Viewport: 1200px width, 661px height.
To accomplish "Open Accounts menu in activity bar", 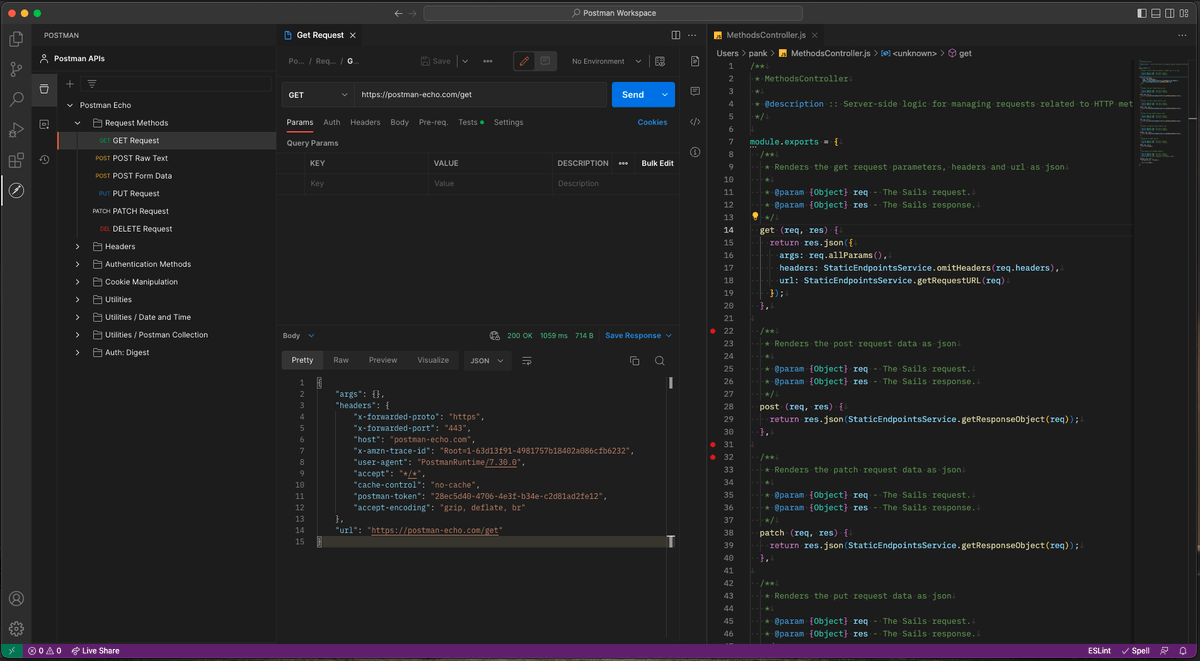I will click(16, 599).
